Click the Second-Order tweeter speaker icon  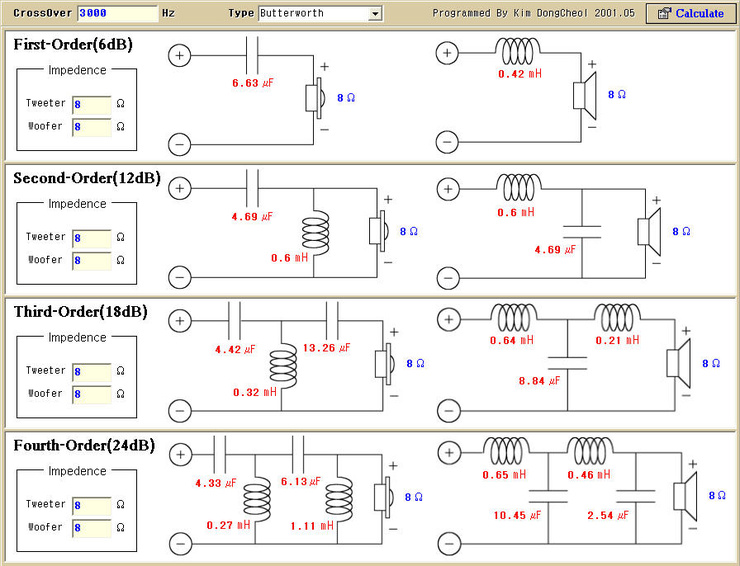point(378,231)
